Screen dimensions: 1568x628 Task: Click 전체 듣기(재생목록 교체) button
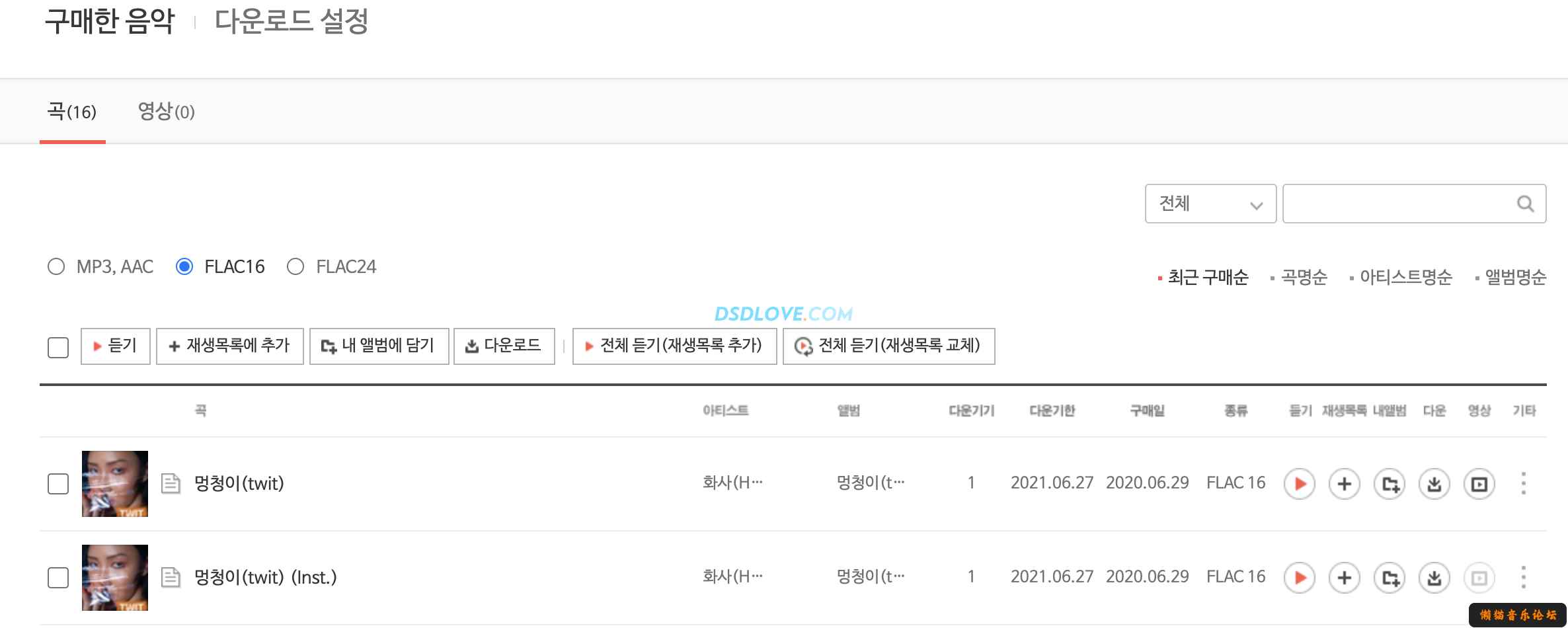point(889,346)
